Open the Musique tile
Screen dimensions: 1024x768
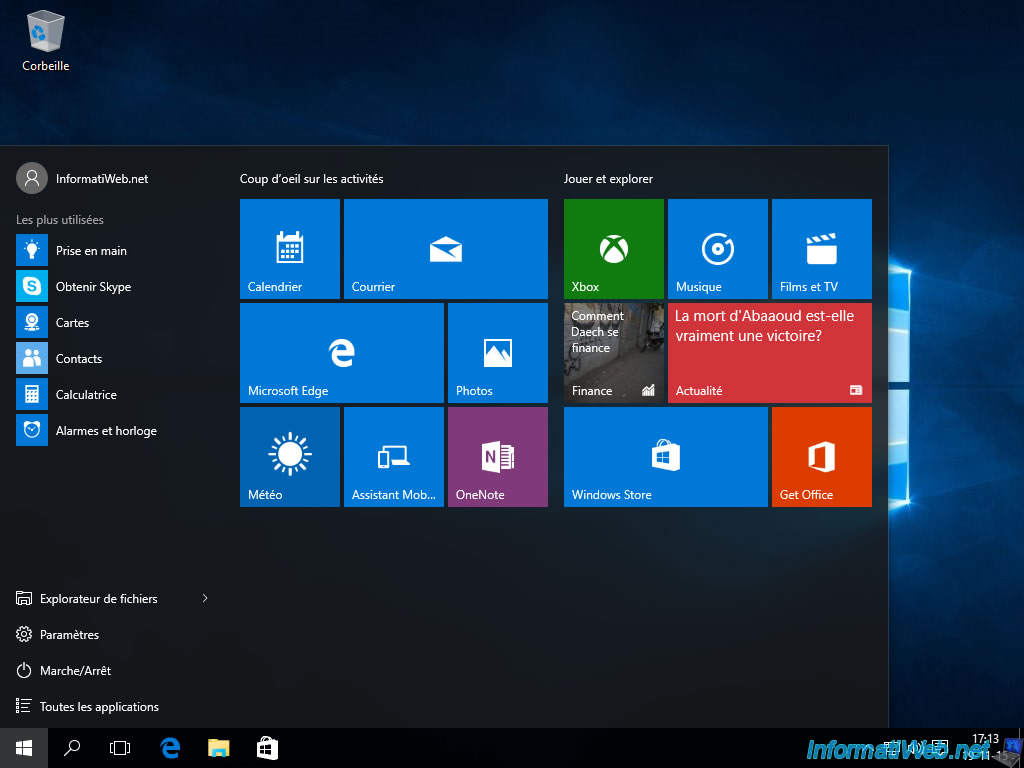(718, 249)
